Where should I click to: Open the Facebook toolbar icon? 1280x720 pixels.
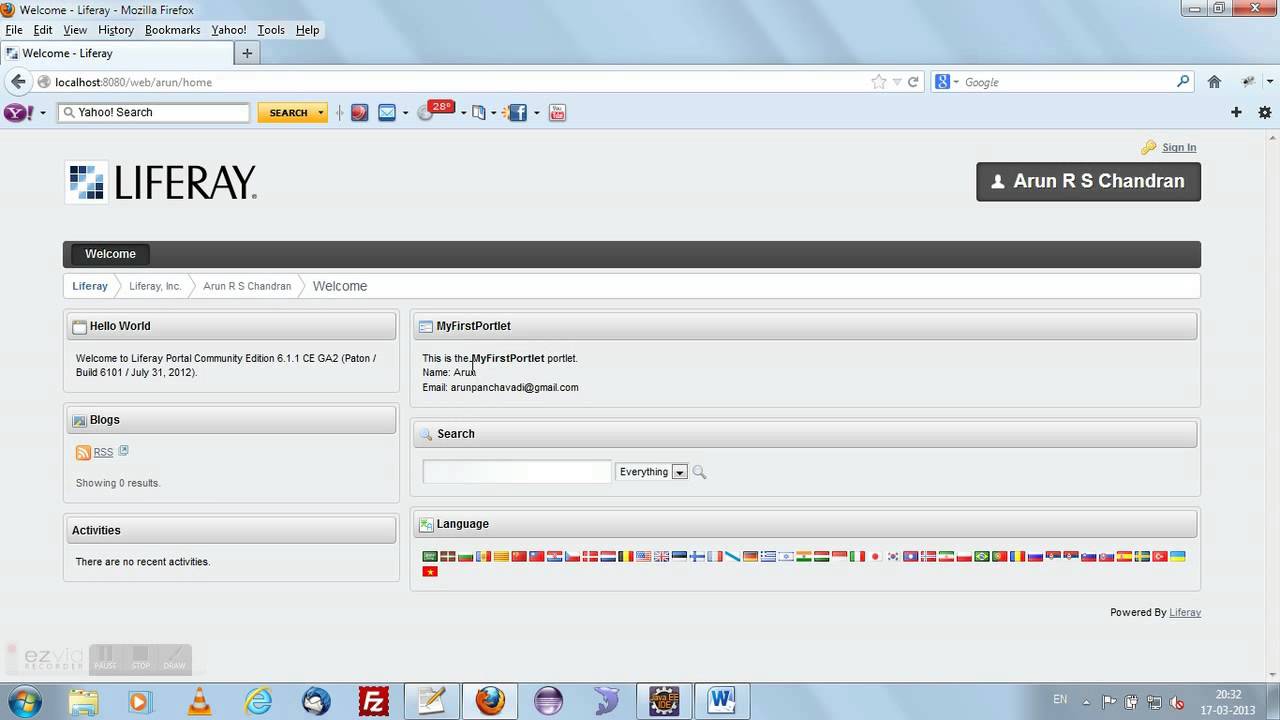click(x=517, y=113)
